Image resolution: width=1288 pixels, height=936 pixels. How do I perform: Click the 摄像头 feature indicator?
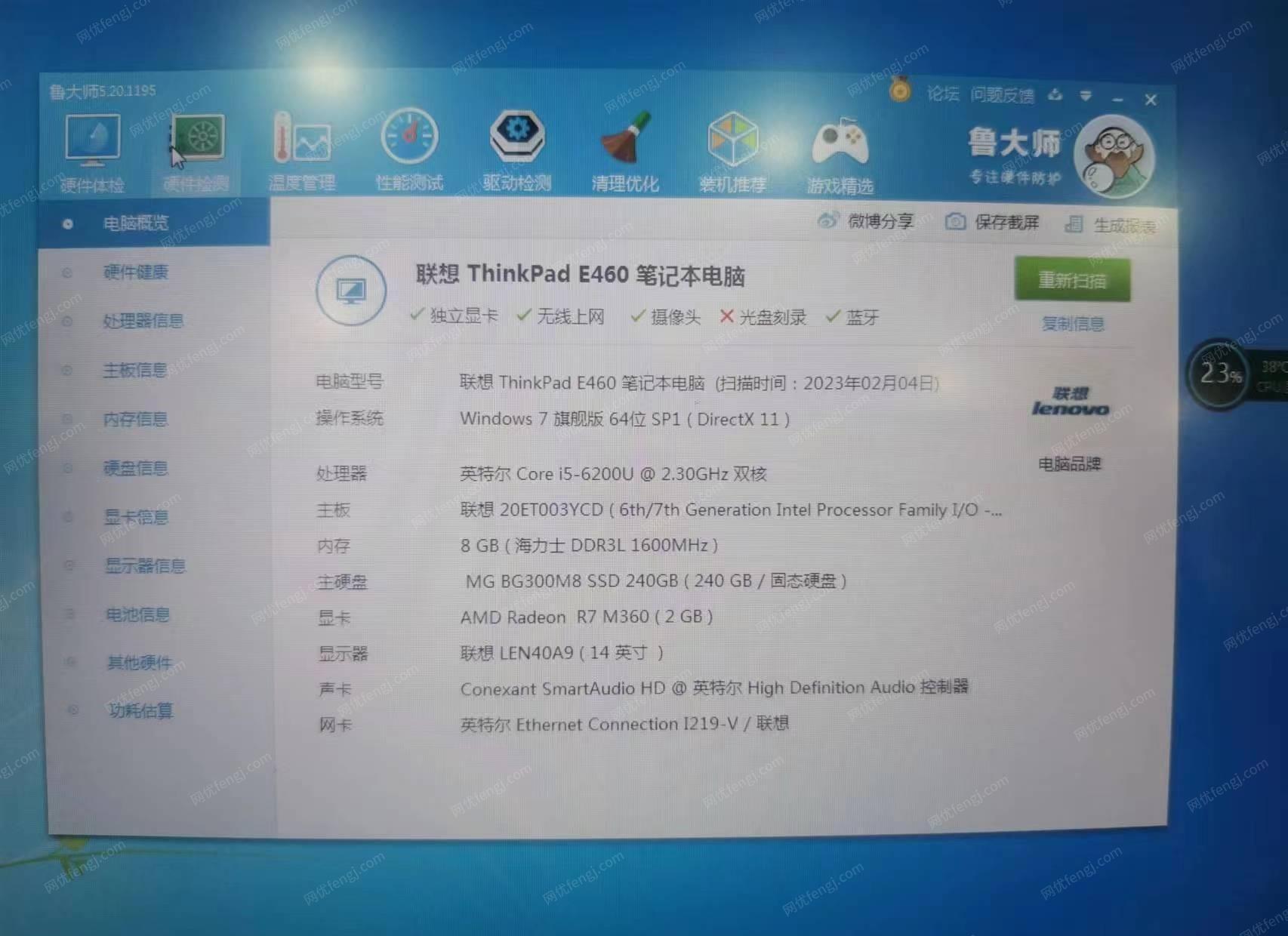[665, 317]
